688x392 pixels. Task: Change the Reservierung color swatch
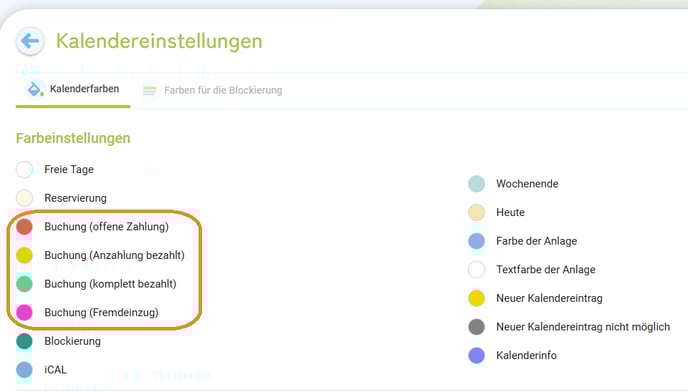pos(24,198)
